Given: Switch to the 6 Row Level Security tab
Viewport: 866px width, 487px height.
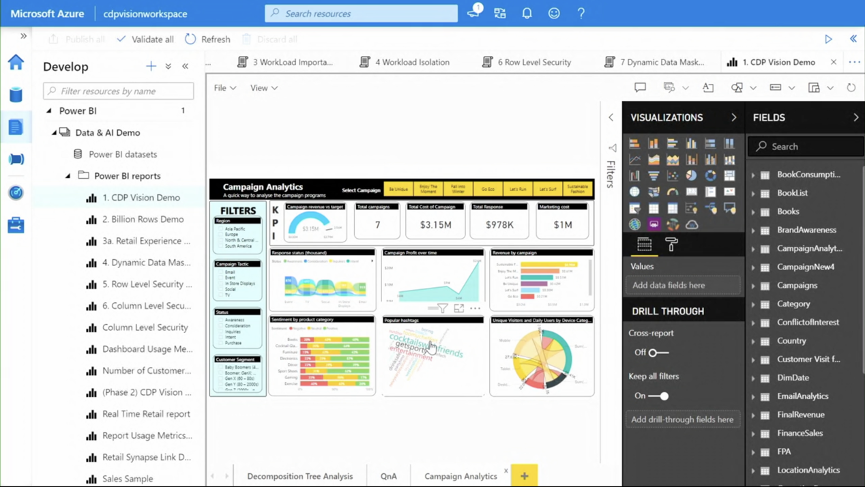Looking at the screenshot, I should [x=526, y=62].
